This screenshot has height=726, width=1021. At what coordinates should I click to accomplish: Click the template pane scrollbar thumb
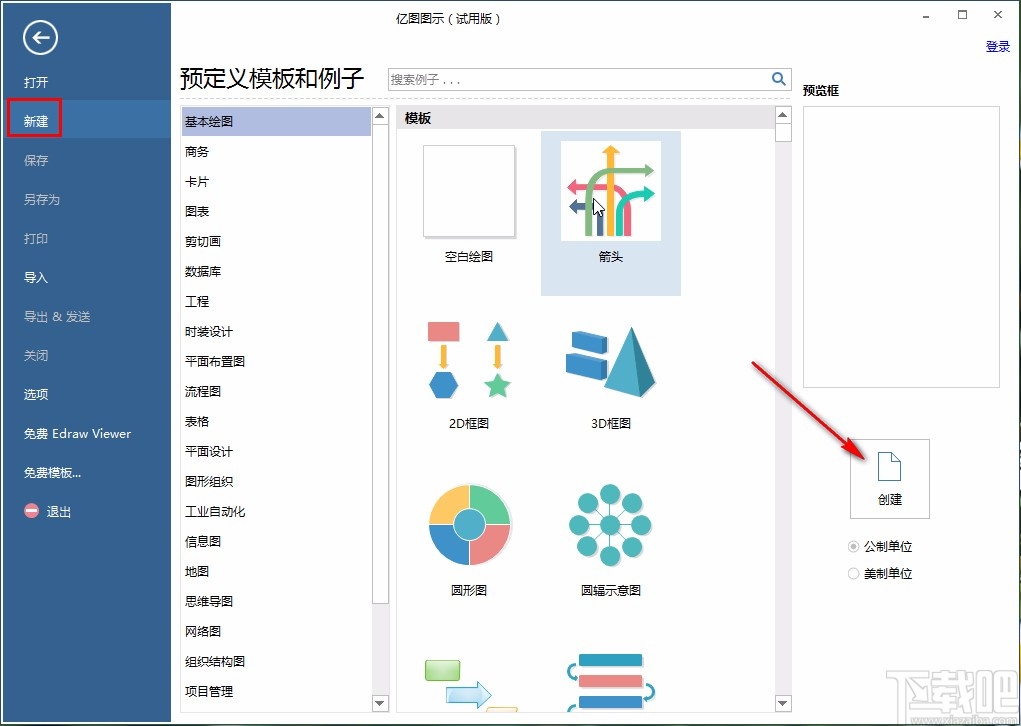point(783,133)
